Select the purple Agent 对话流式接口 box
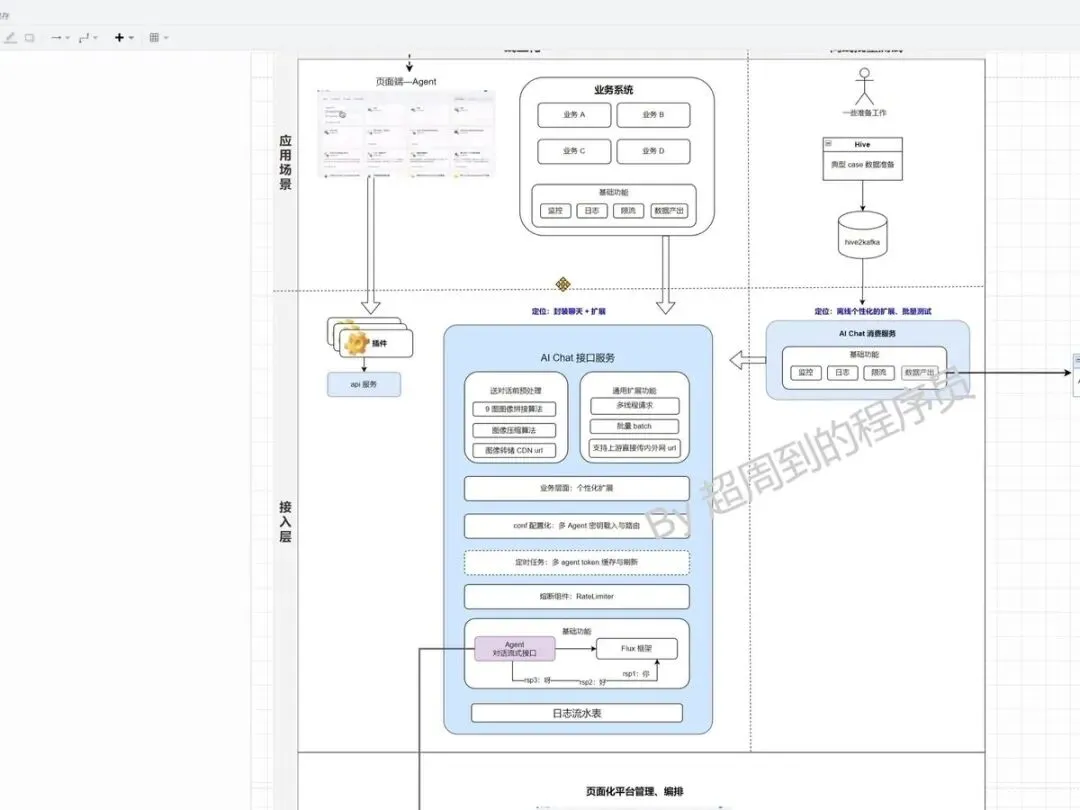Viewport: 1080px width, 810px height. tap(515, 649)
